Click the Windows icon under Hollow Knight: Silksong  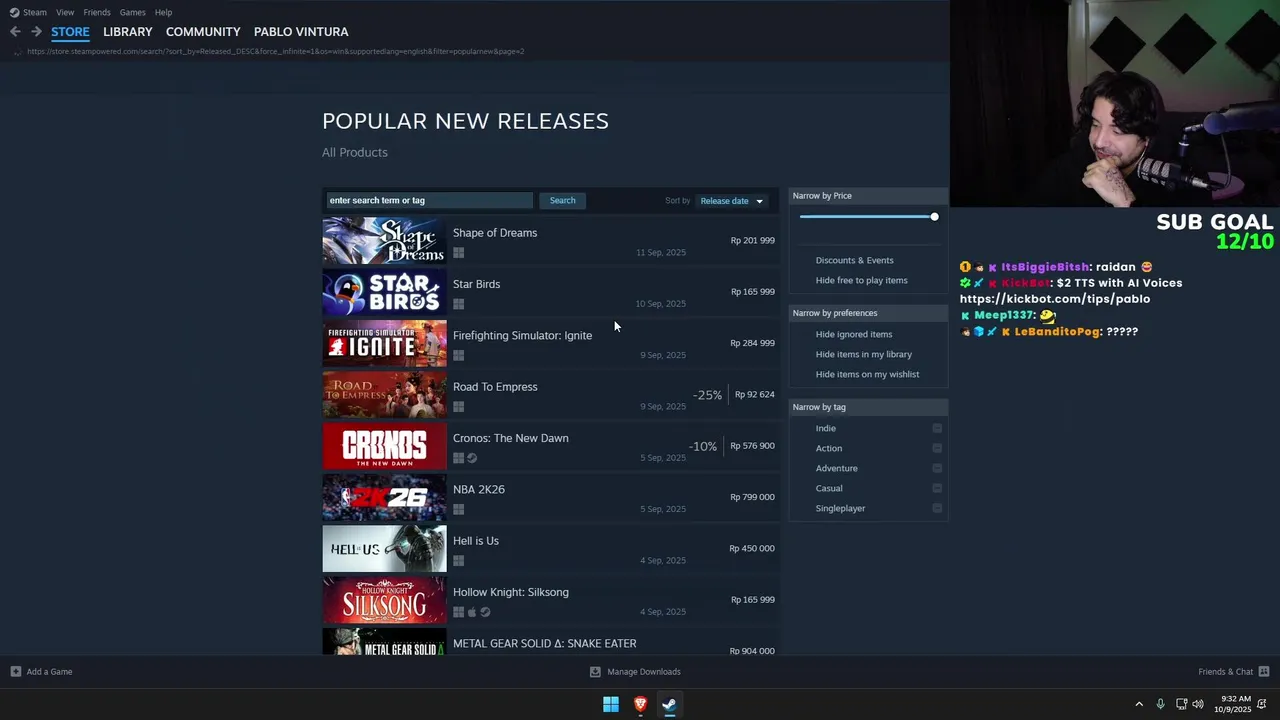(458, 612)
